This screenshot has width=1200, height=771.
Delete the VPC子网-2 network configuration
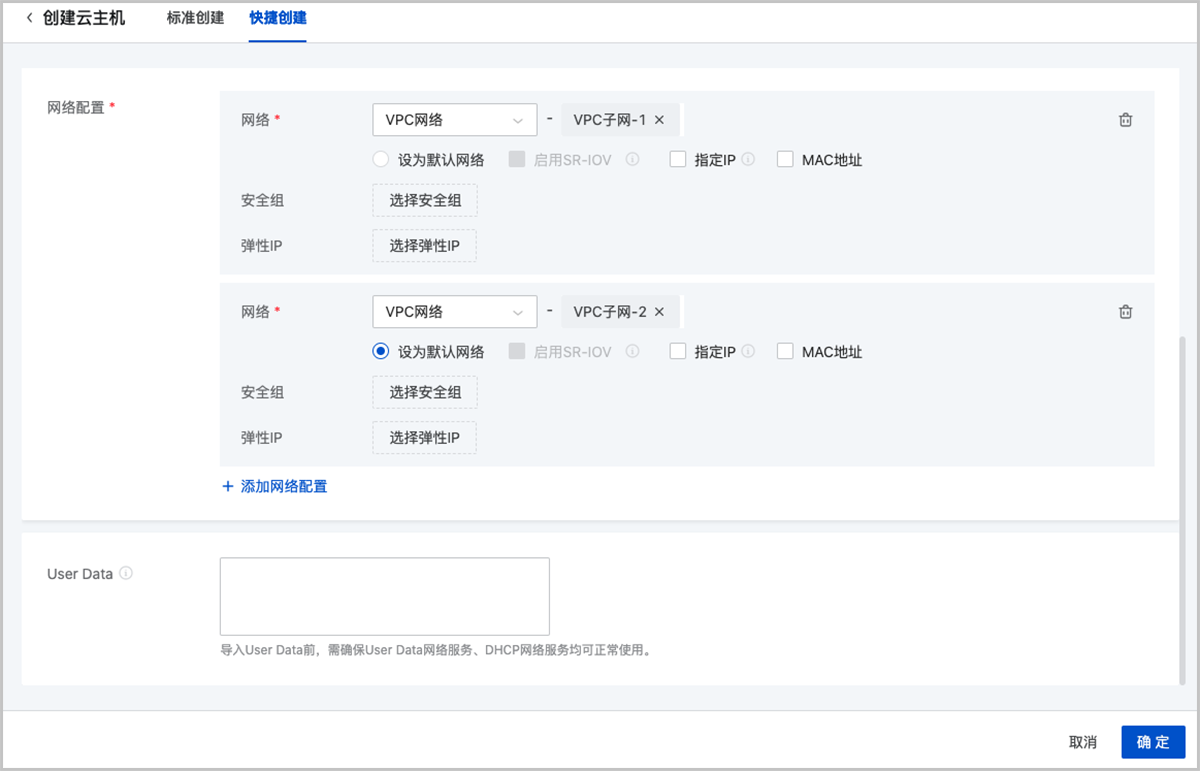1125,312
